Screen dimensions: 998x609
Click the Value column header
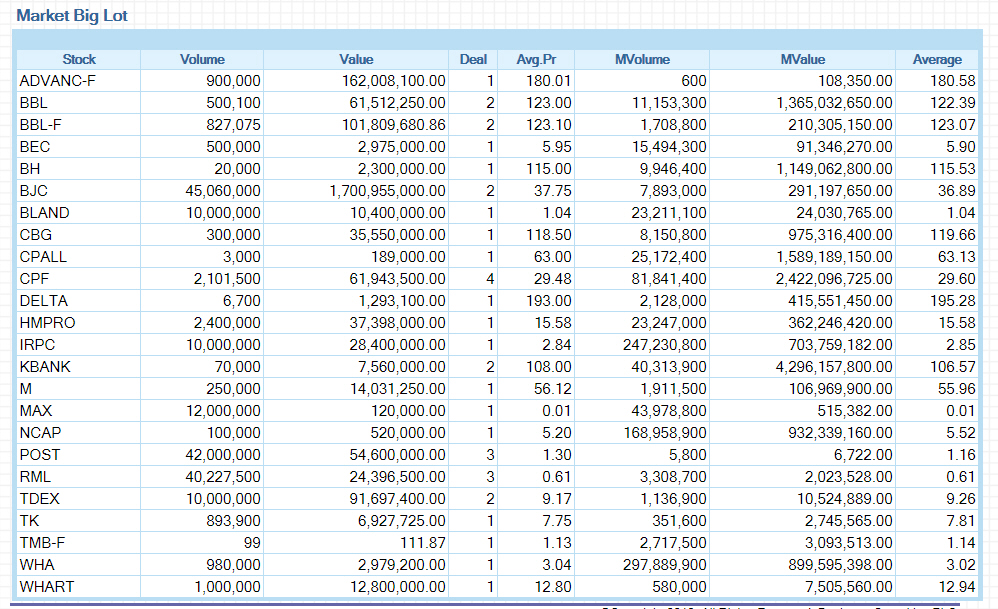tap(356, 59)
